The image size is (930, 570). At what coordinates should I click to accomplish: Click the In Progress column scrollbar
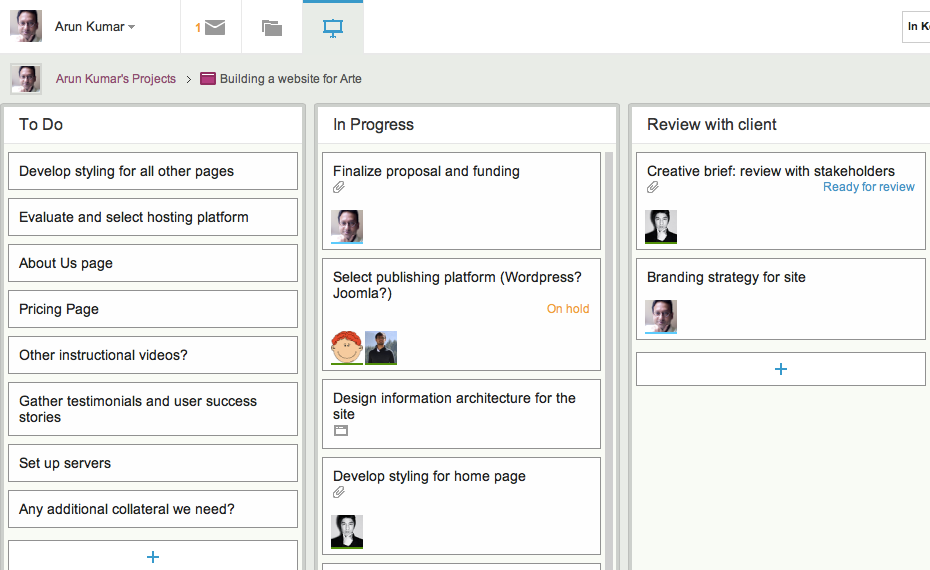pyautogui.click(x=609, y=356)
